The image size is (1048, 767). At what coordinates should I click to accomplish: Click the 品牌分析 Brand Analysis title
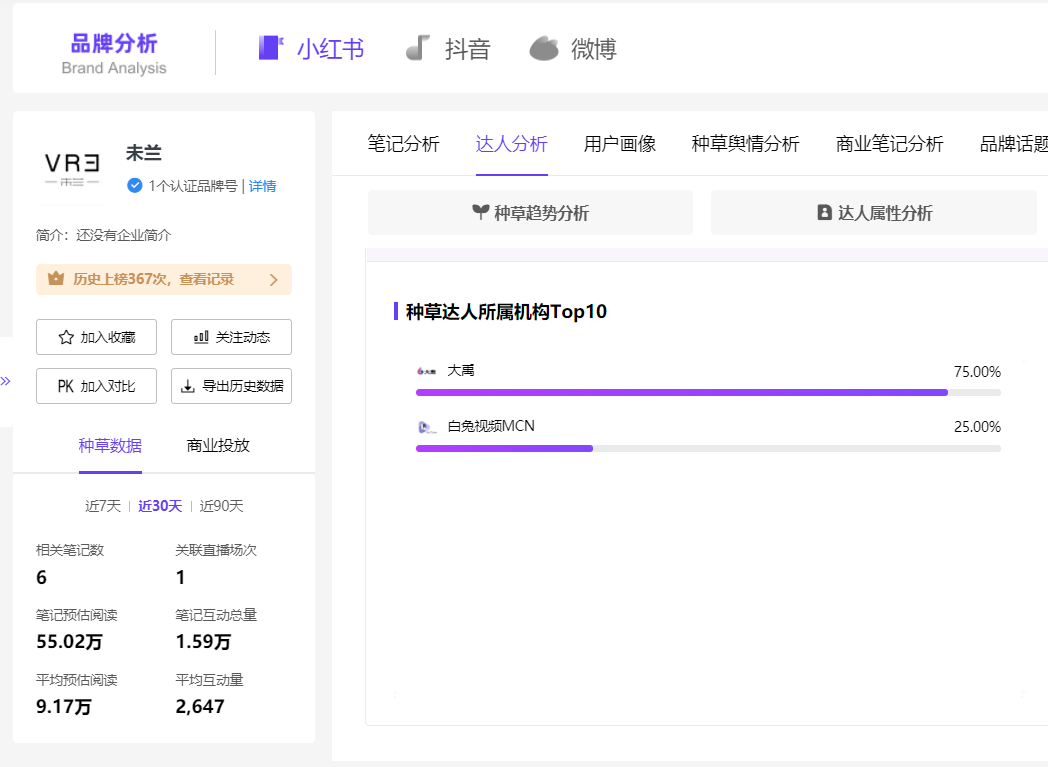(114, 53)
